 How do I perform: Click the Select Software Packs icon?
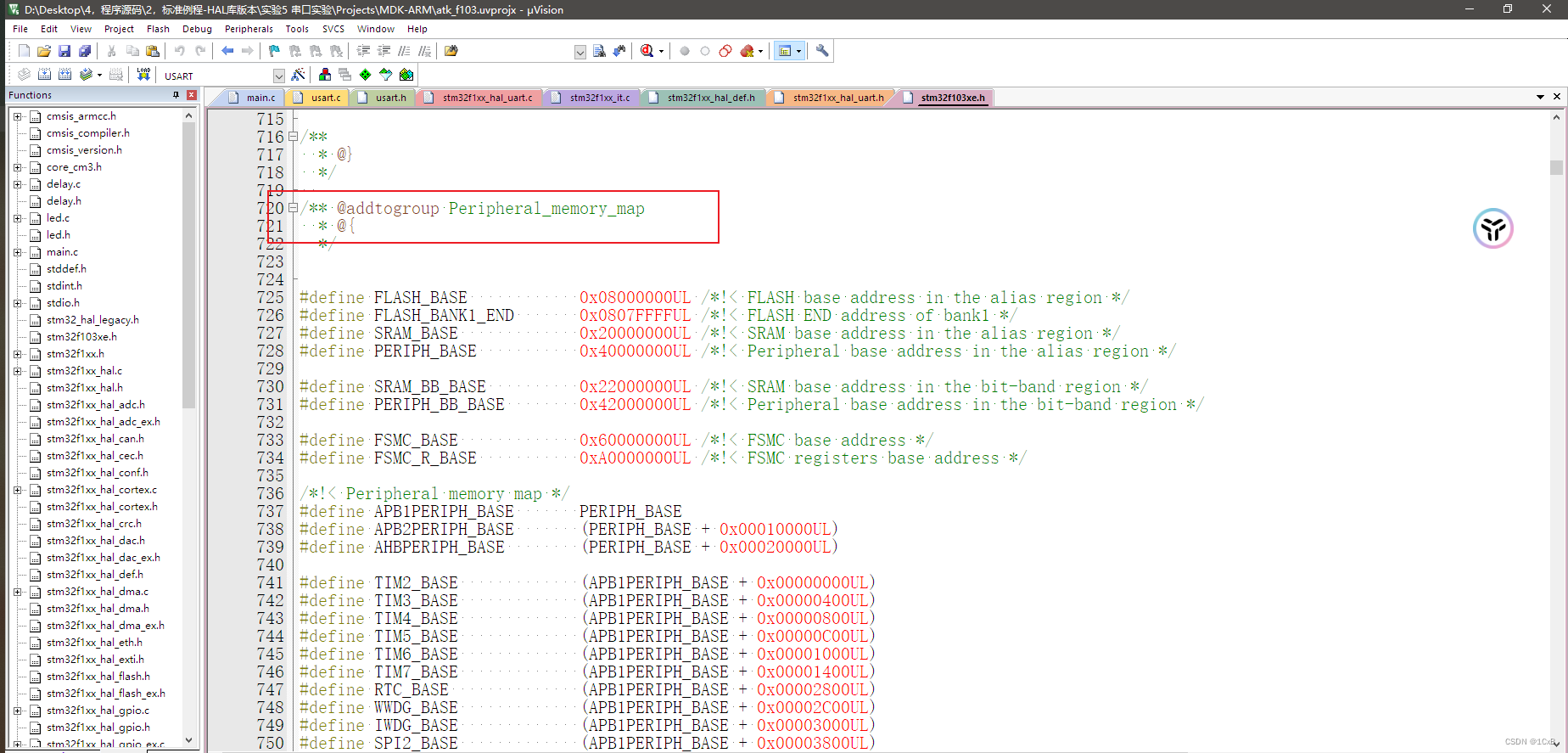pos(386,75)
